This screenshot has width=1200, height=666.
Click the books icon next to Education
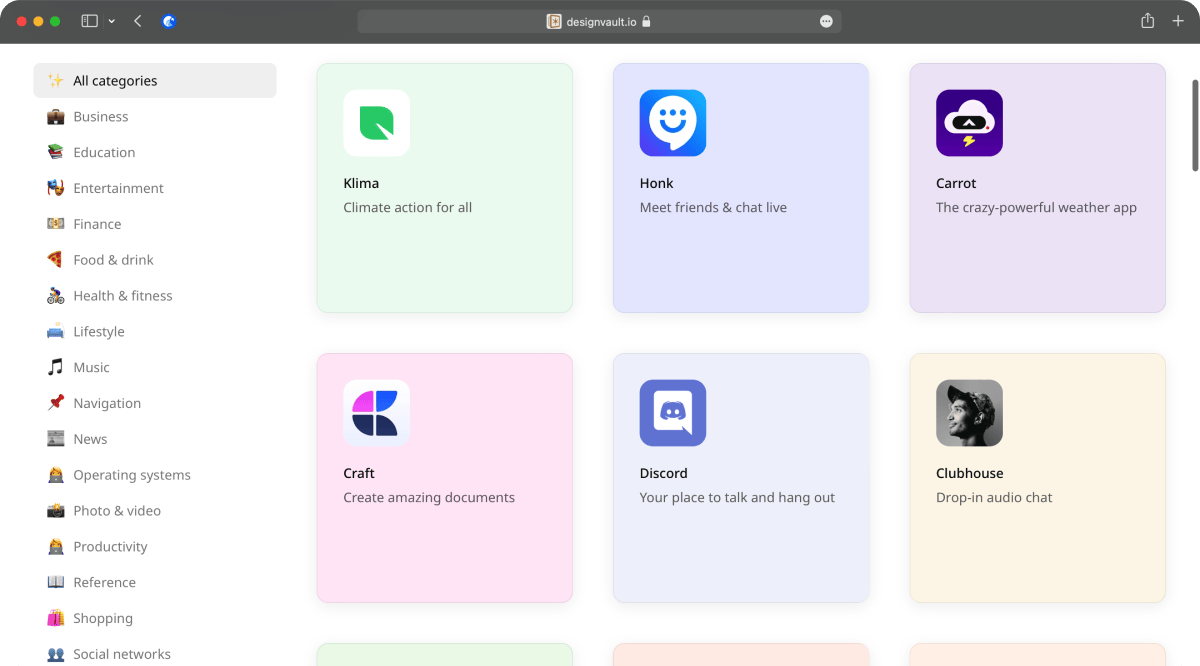(x=56, y=152)
